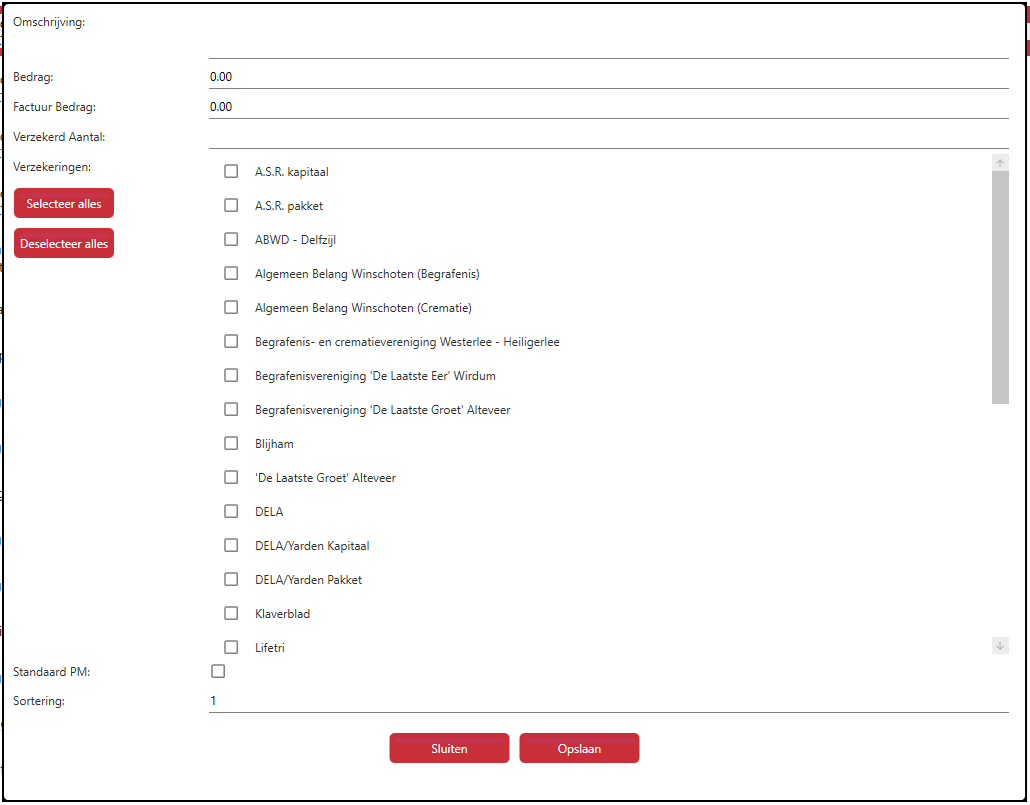Save the form with Opslaan

click(579, 748)
